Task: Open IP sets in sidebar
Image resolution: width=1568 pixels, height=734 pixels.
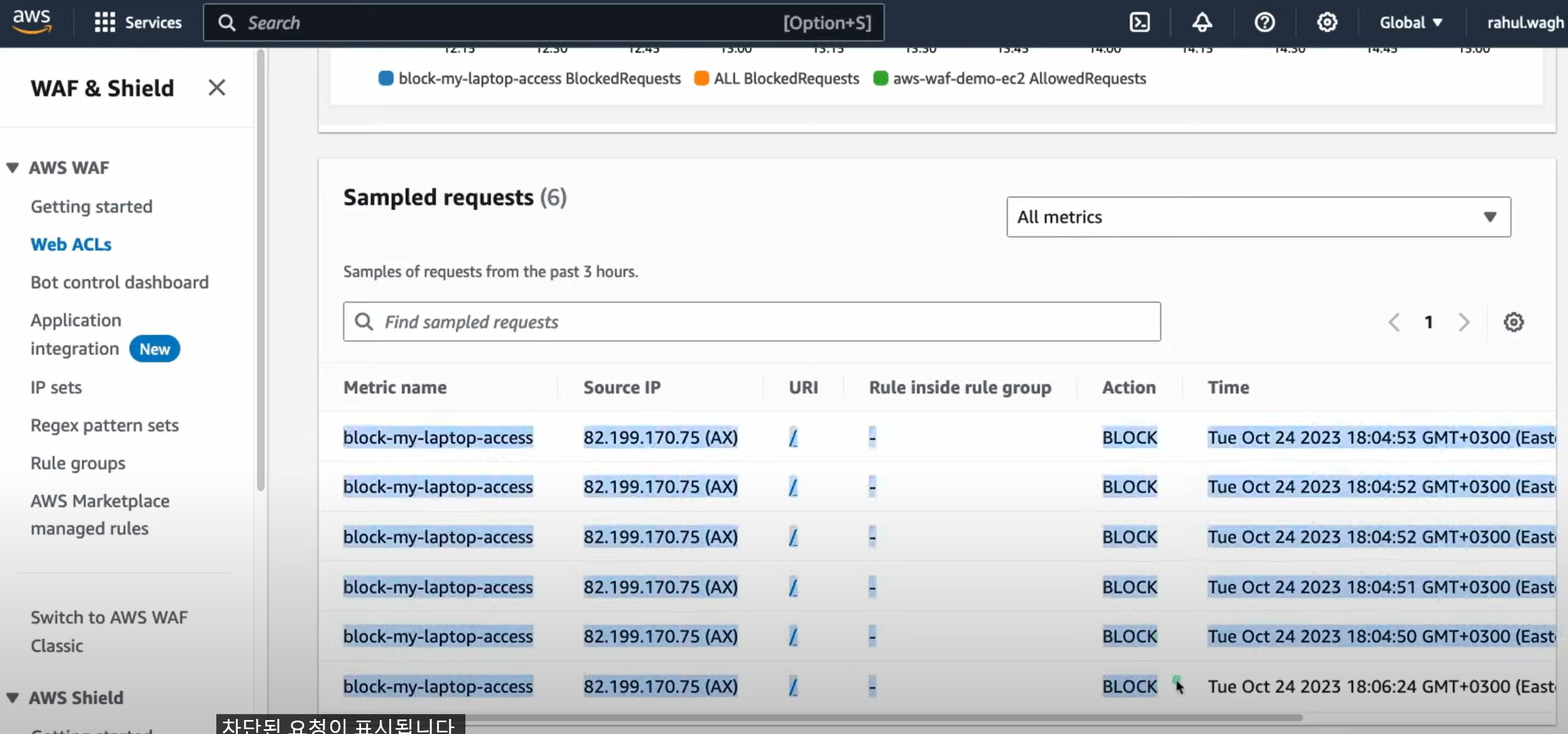Action: pos(56,387)
